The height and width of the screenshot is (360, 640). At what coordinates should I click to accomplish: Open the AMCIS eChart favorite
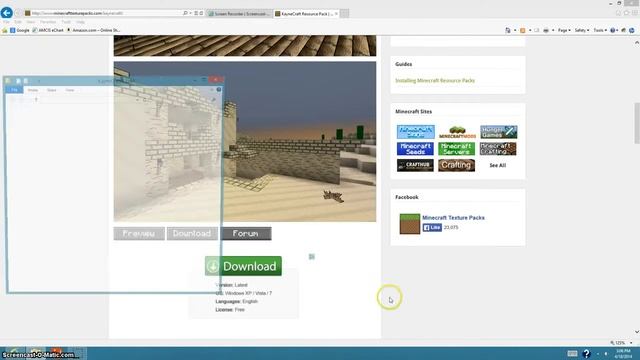(x=48, y=30)
